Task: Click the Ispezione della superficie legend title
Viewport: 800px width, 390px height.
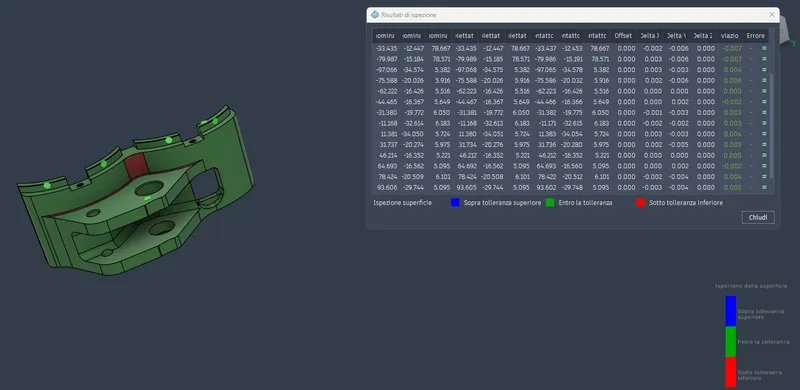Action: click(x=751, y=286)
